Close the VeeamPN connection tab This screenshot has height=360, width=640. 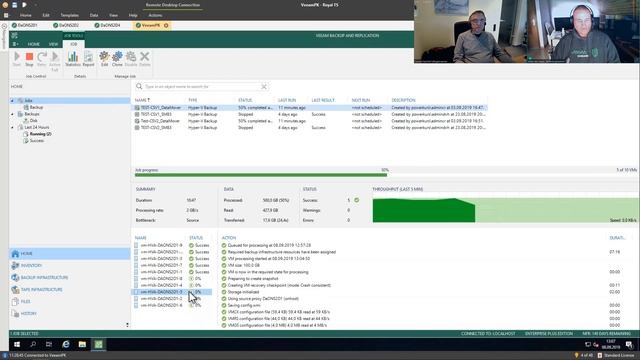[166, 25]
